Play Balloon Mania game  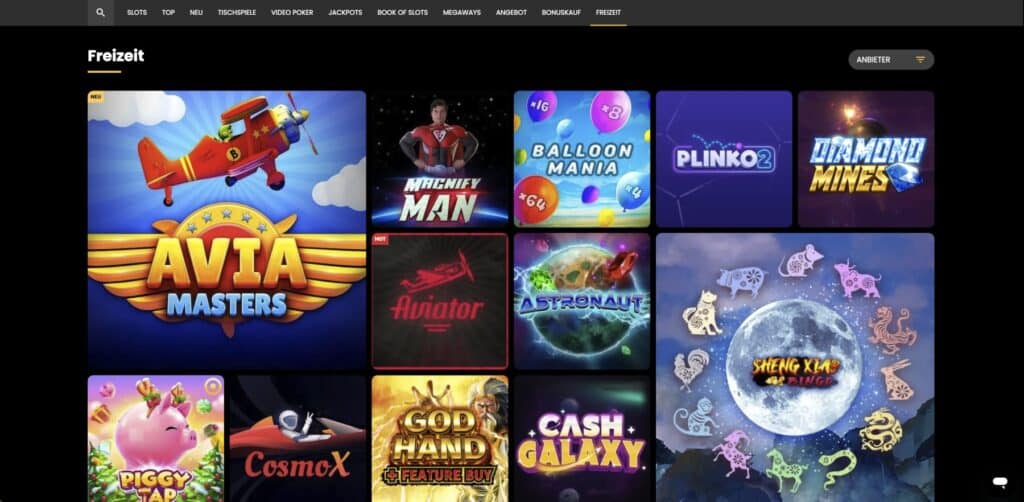[582, 159]
